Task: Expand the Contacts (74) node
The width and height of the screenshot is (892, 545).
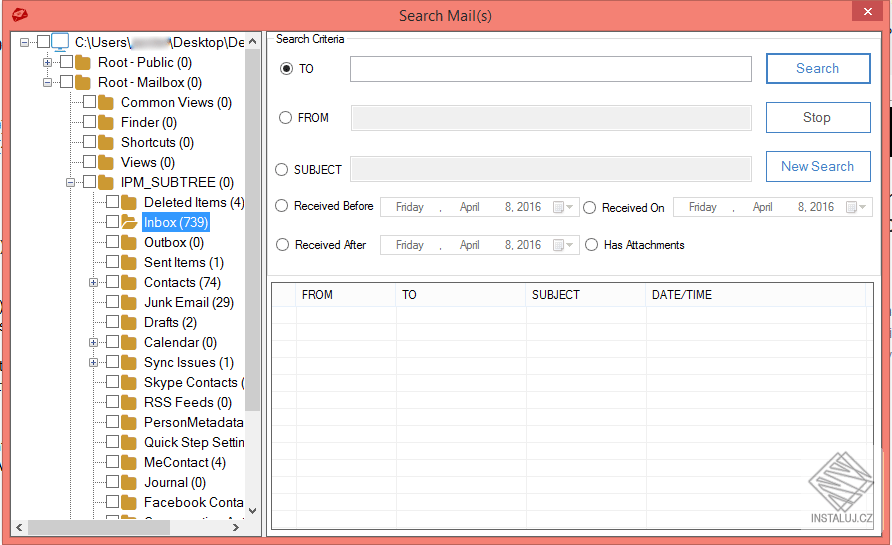Action: pyautogui.click(x=94, y=283)
